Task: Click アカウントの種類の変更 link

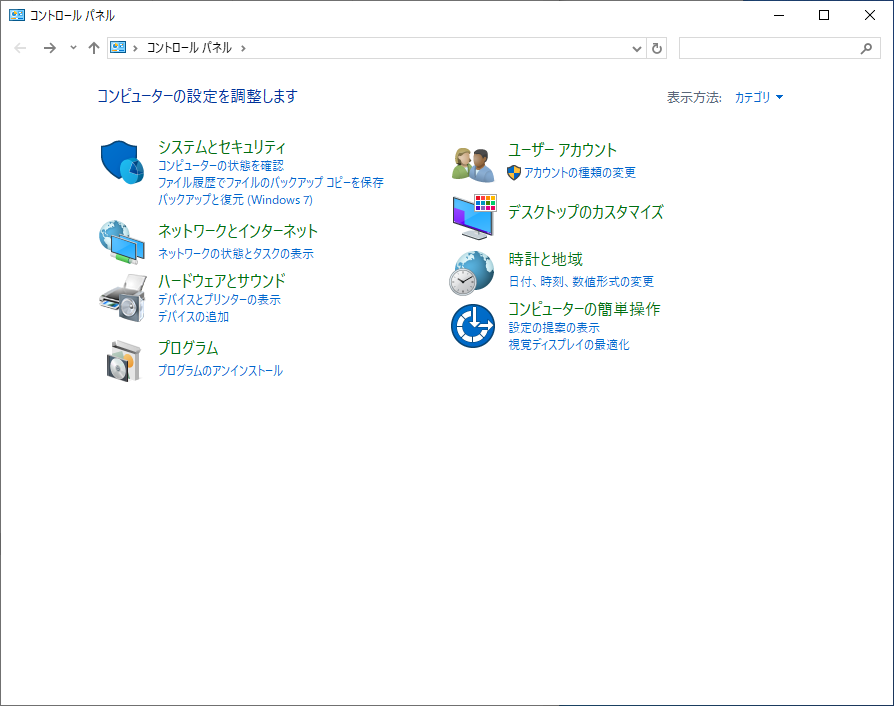Action: (580, 173)
